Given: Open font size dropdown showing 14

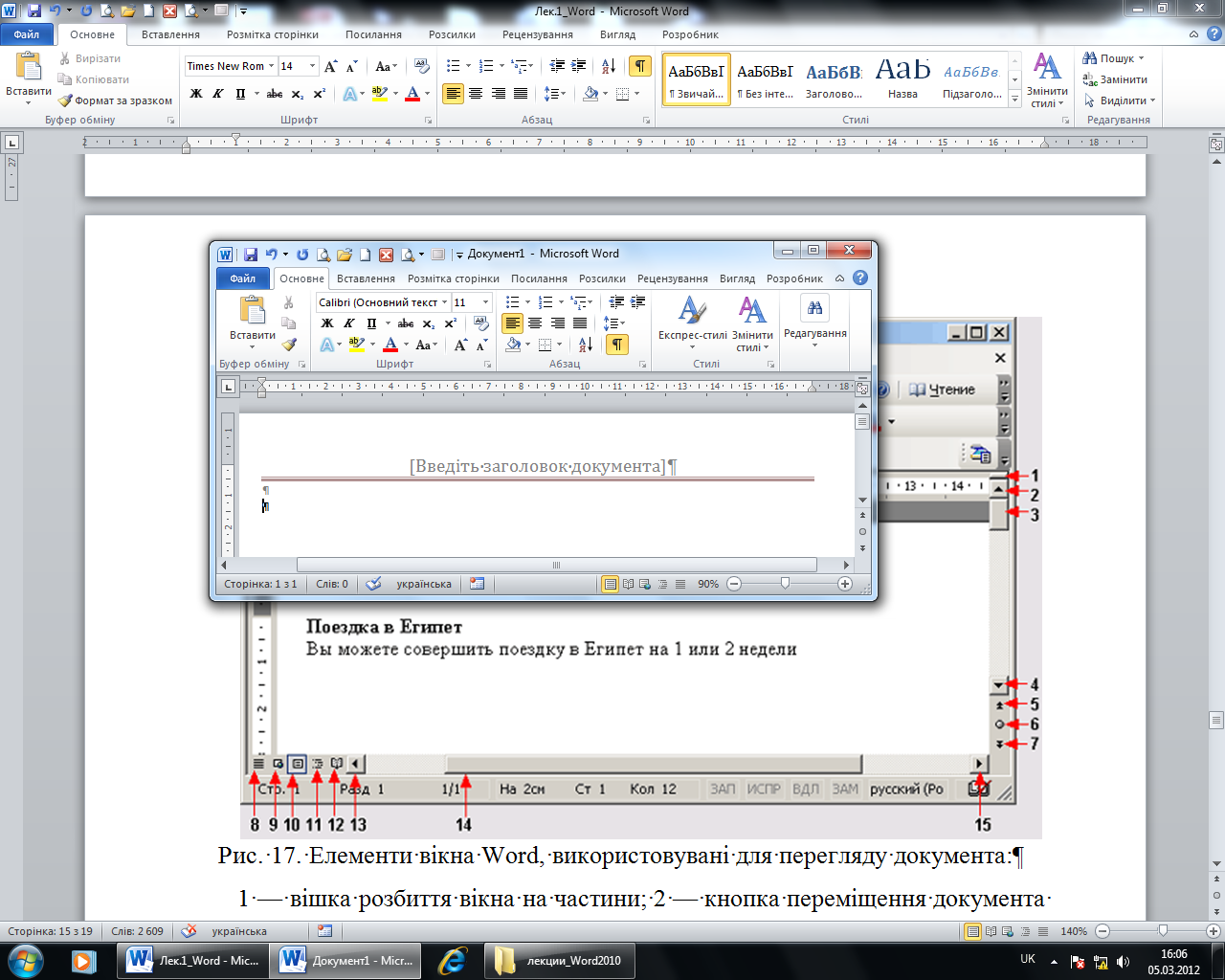Looking at the screenshot, I should [313, 66].
